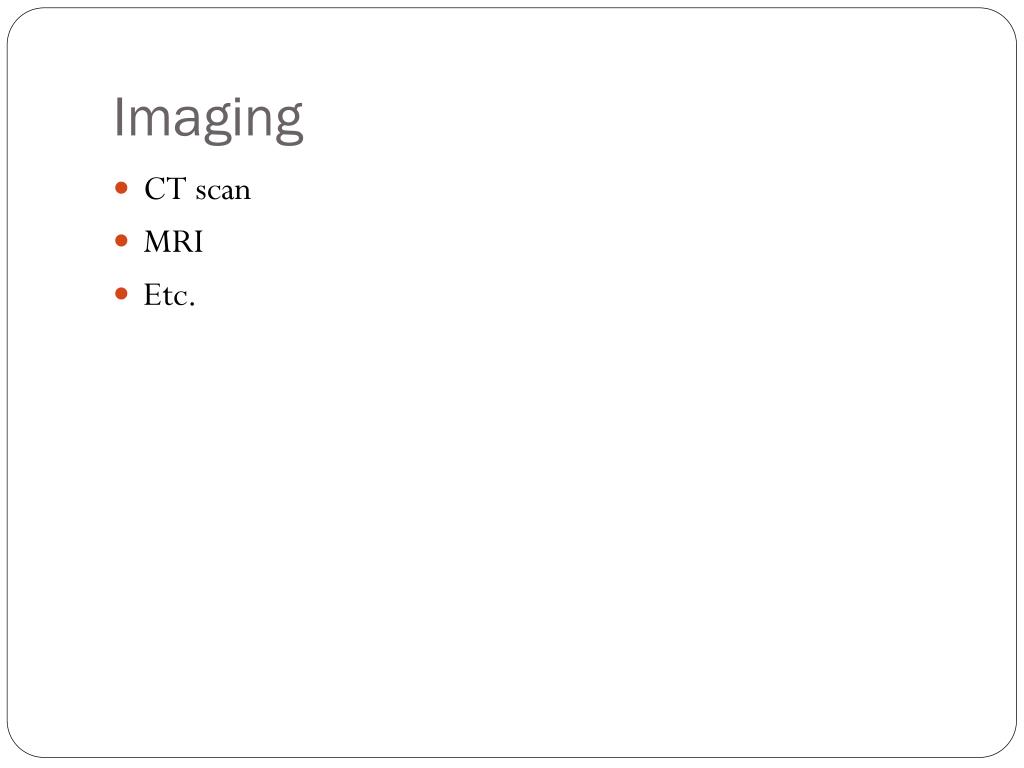
Task: Click the orange bullet beside CT scan
Action: tap(121, 188)
